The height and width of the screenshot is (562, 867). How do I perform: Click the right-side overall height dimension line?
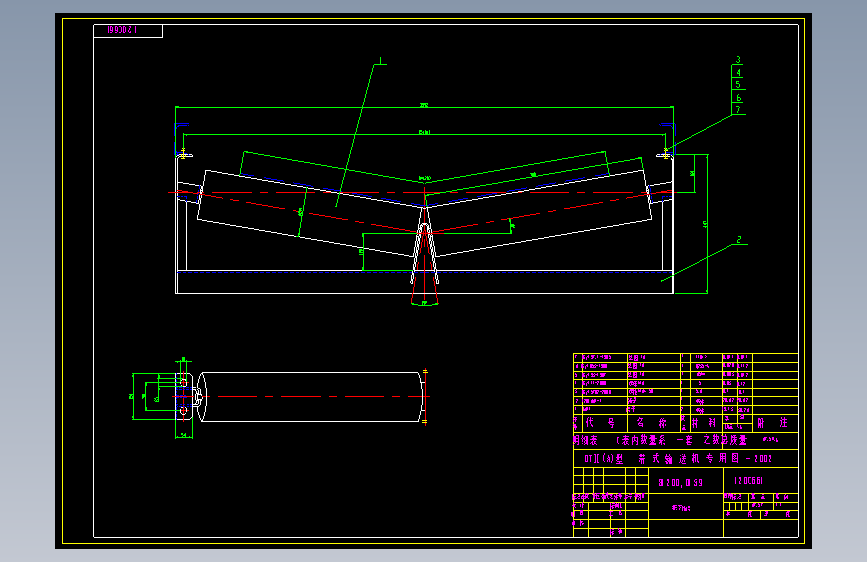707,223
